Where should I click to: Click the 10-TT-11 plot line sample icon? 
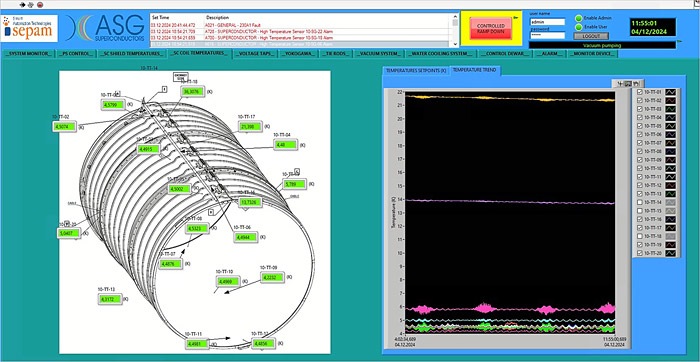coord(671,176)
